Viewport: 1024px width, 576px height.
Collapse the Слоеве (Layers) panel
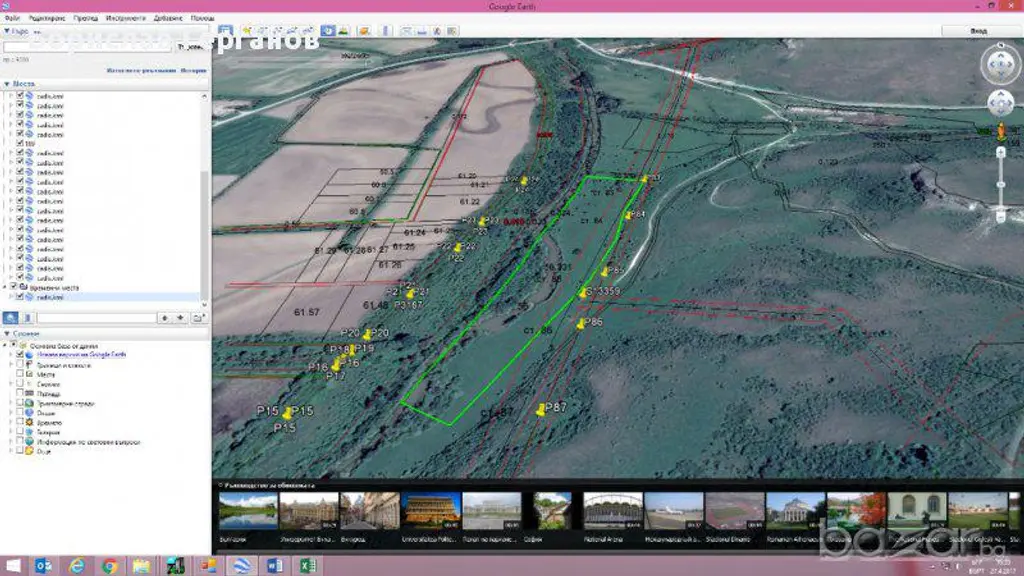8,335
